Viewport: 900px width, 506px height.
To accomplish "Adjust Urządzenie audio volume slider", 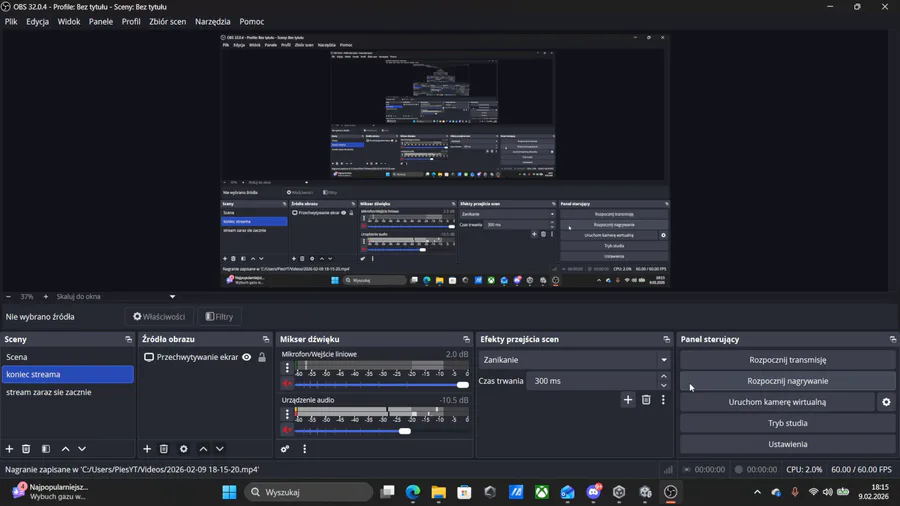I will (382, 430).
